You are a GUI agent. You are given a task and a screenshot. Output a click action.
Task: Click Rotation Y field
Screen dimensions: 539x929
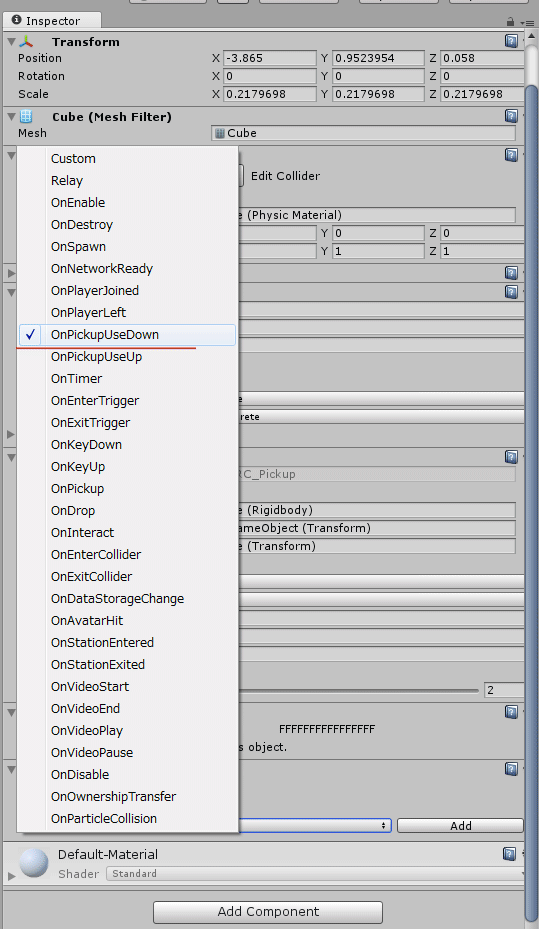[x=378, y=76]
